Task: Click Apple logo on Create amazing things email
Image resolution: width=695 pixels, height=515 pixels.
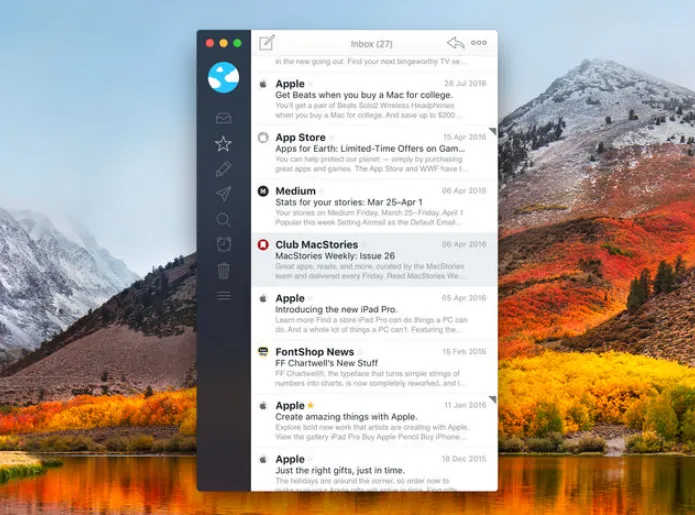Action: (263, 406)
